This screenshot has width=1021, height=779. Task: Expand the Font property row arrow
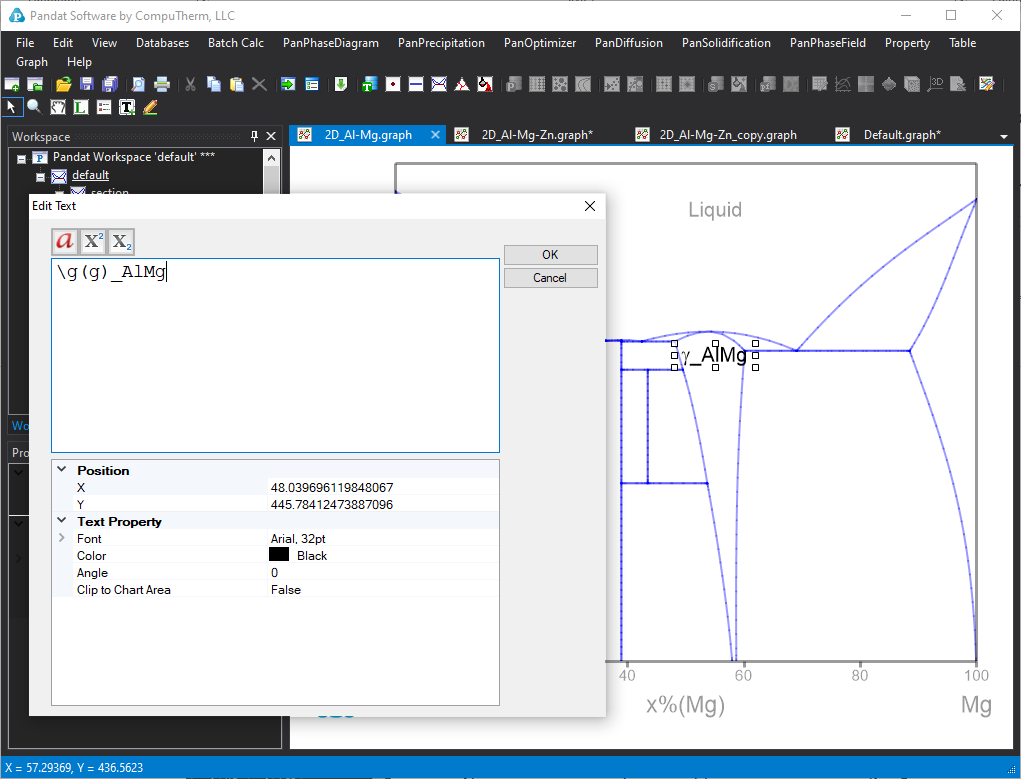[x=62, y=538]
